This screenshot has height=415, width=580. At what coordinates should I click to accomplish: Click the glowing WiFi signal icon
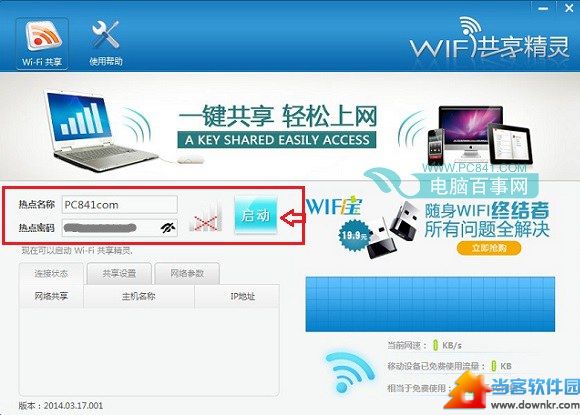348,372
